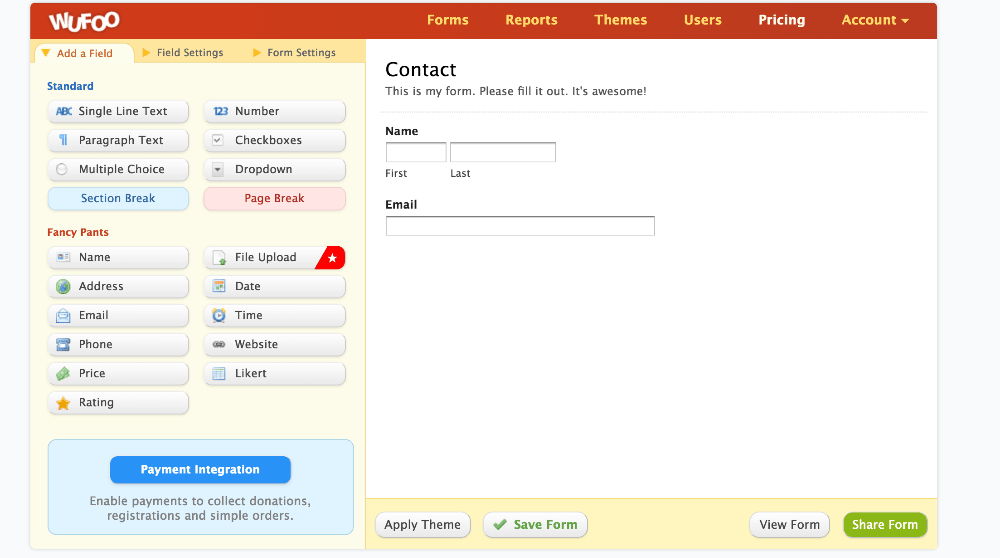1000x558 pixels.
Task: Click the Email input box in the form
Action: [520, 226]
